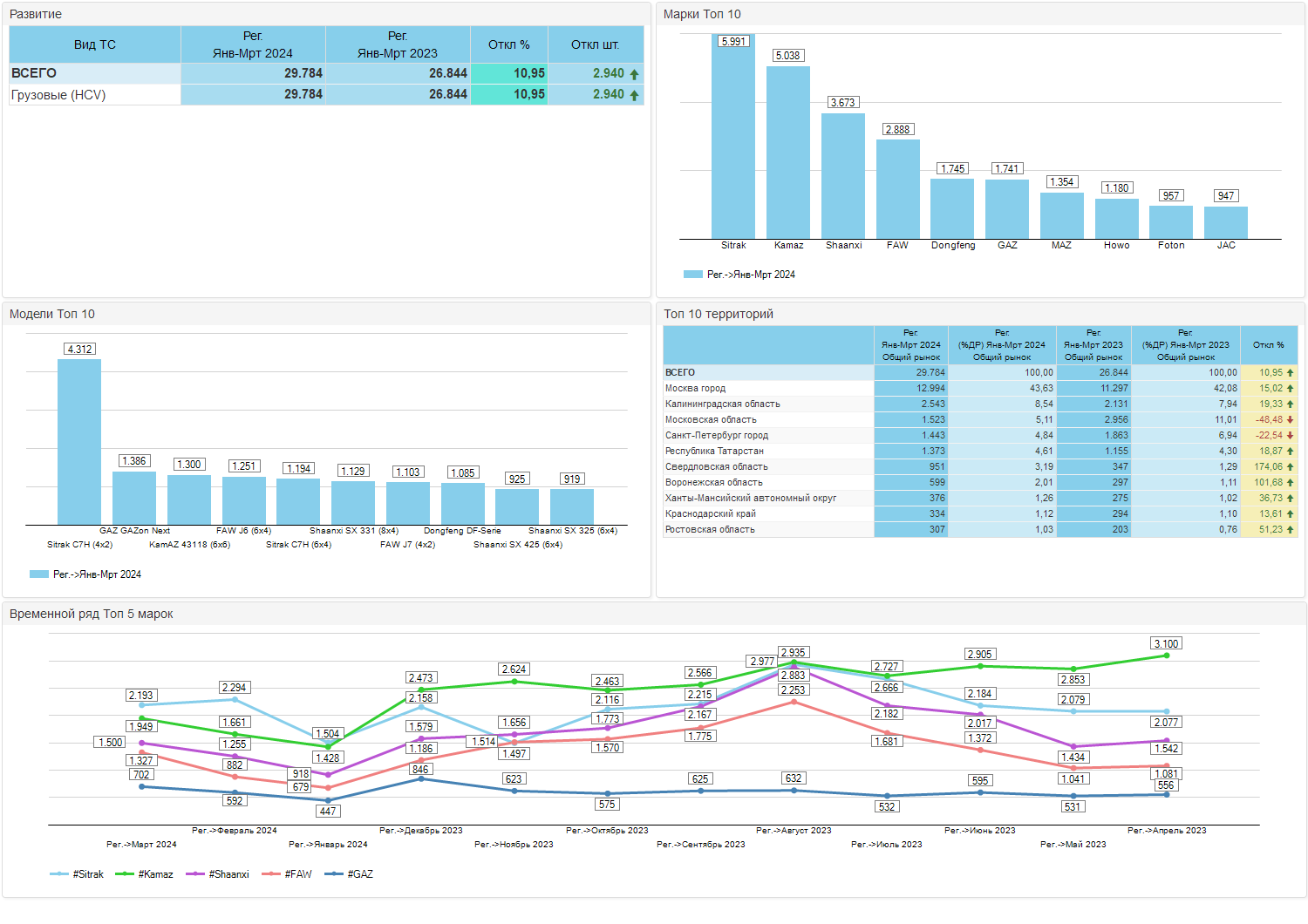Click red down arrow for Московская область
Viewport: 1308px width, 924px height.
click(1291, 420)
